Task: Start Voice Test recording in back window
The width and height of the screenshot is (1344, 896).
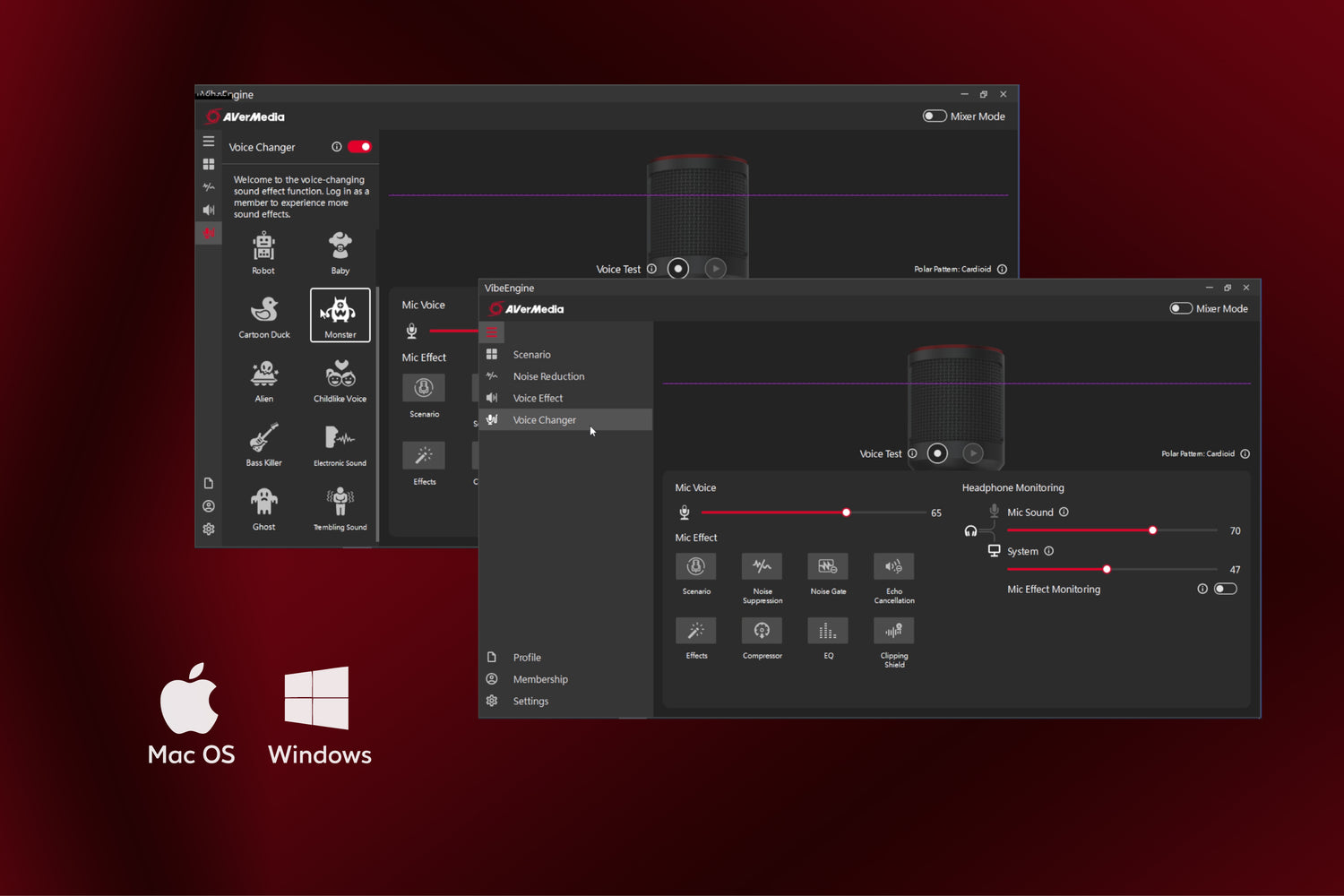Action: coord(678,268)
